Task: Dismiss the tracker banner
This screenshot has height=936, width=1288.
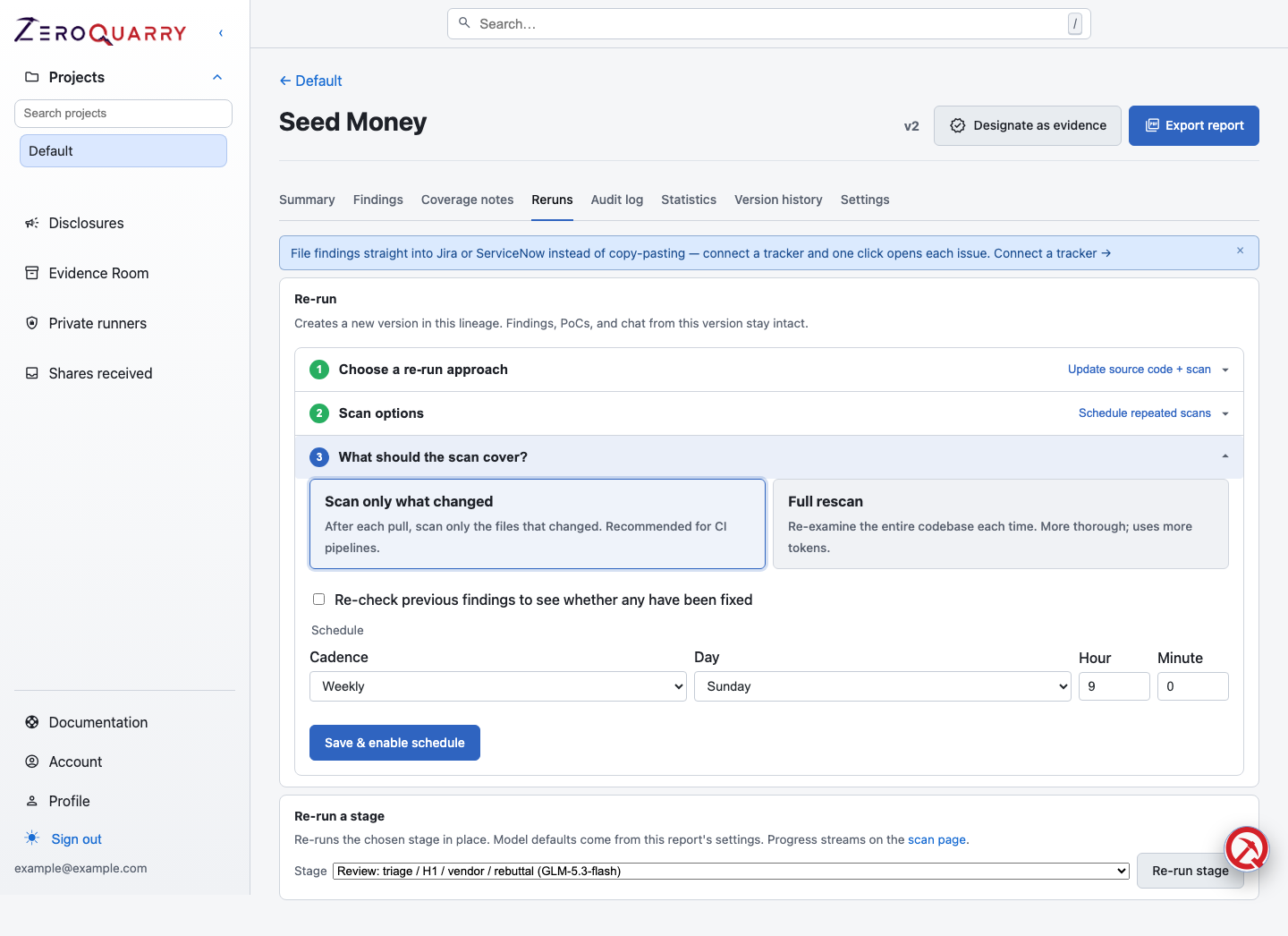Action: pos(1241,251)
